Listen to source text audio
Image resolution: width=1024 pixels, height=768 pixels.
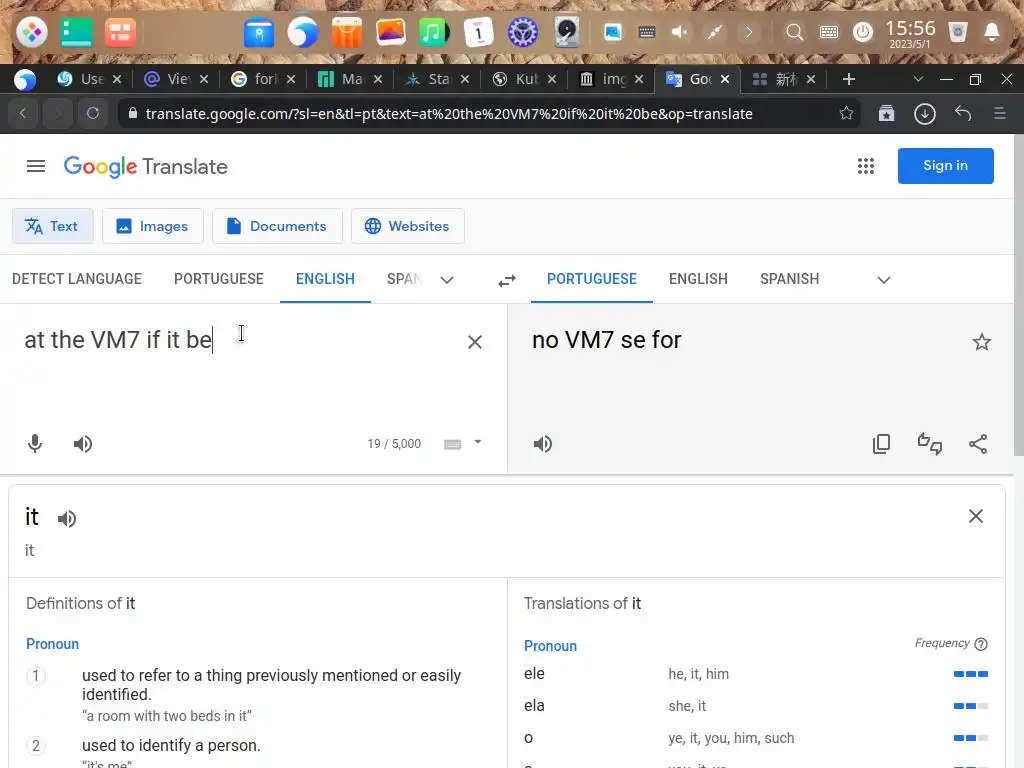coord(82,444)
